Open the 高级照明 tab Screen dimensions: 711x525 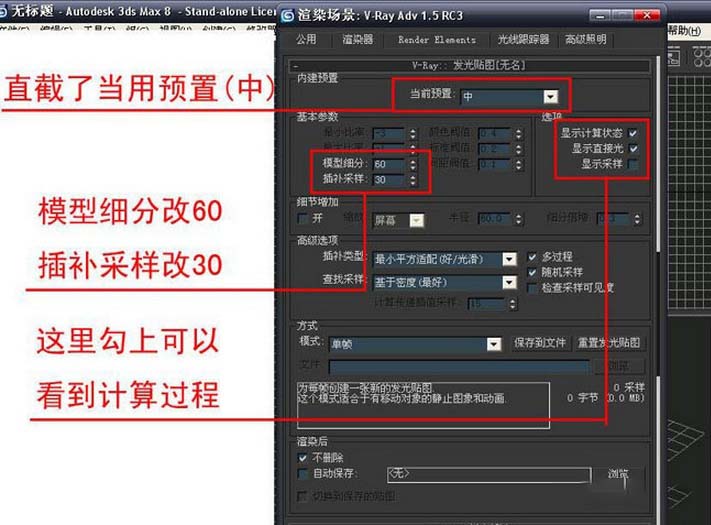tap(585, 39)
